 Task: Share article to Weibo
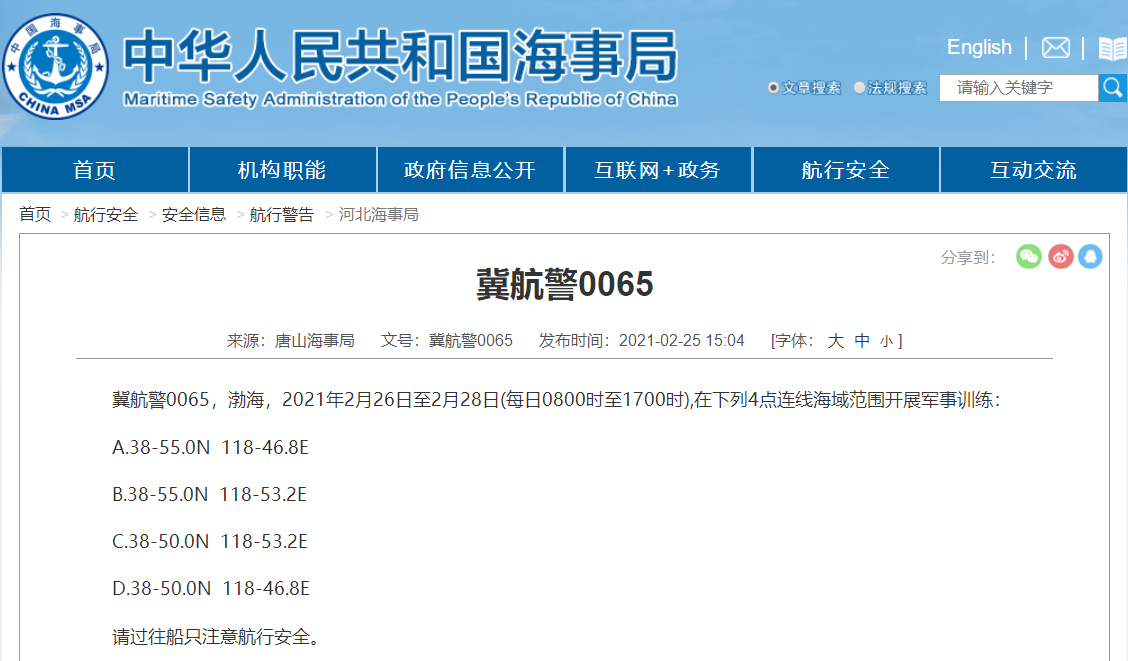[x=1060, y=257]
